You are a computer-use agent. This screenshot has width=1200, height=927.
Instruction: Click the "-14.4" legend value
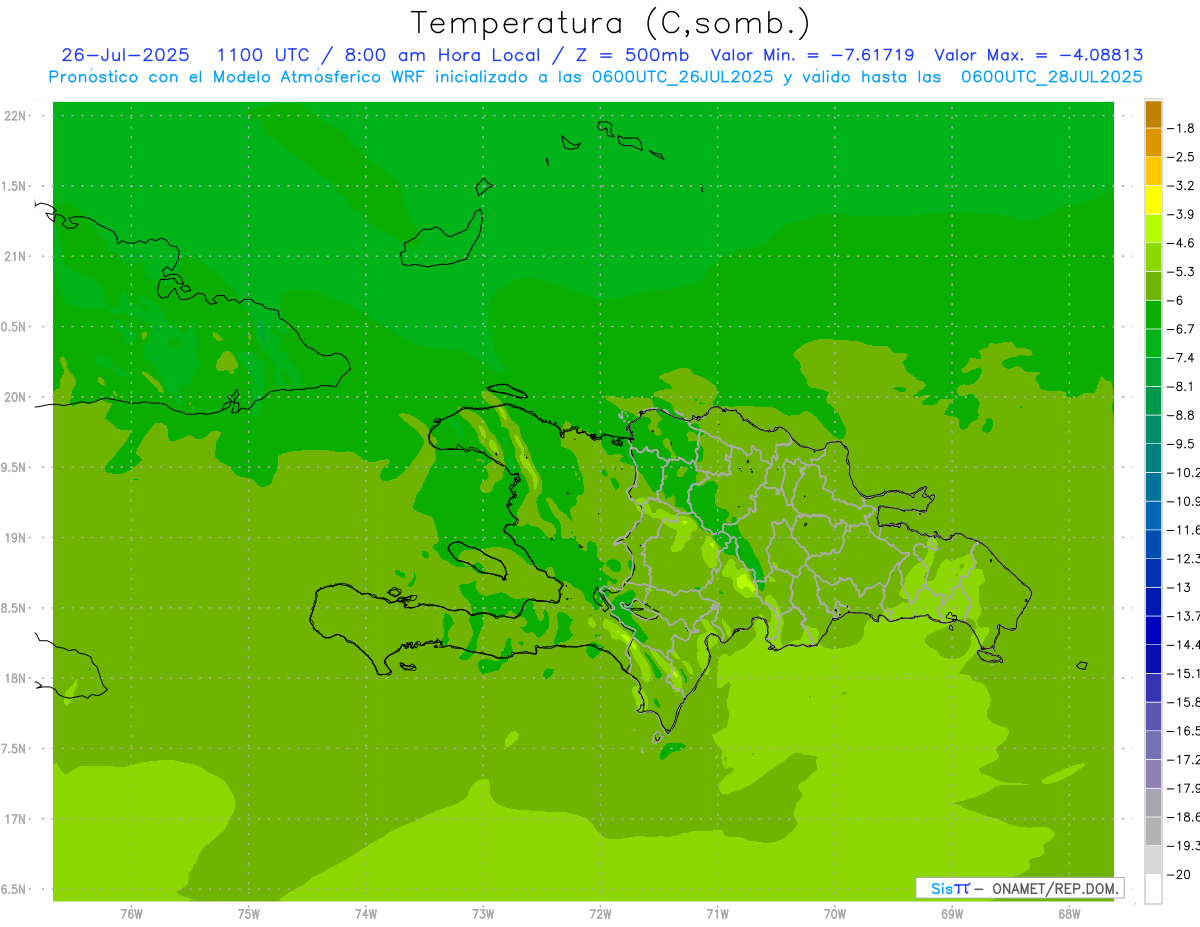(1183, 645)
